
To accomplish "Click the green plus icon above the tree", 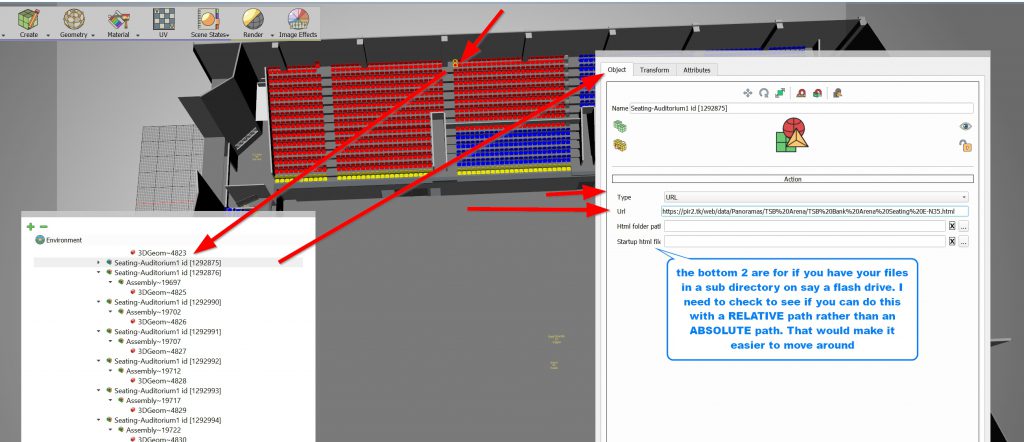I will pyautogui.click(x=31, y=227).
